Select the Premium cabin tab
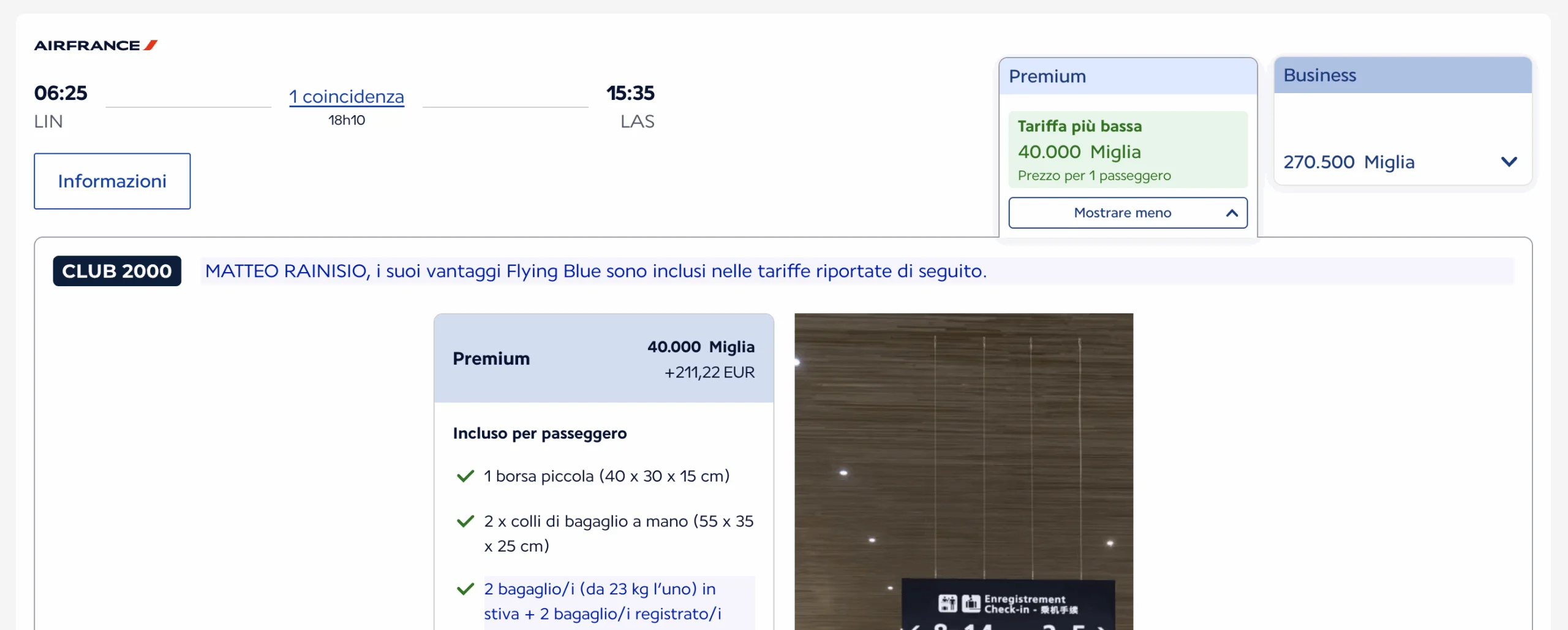Viewport: 1568px width, 630px height. [1127, 77]
